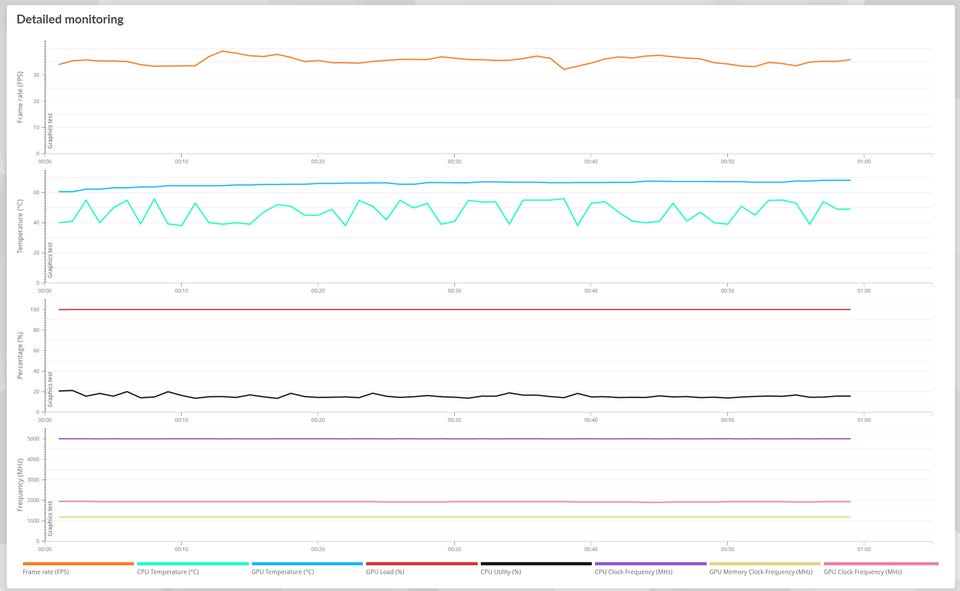
Task: Click the teal CPU Temperature legend color bar
Action: click(192, 563)
